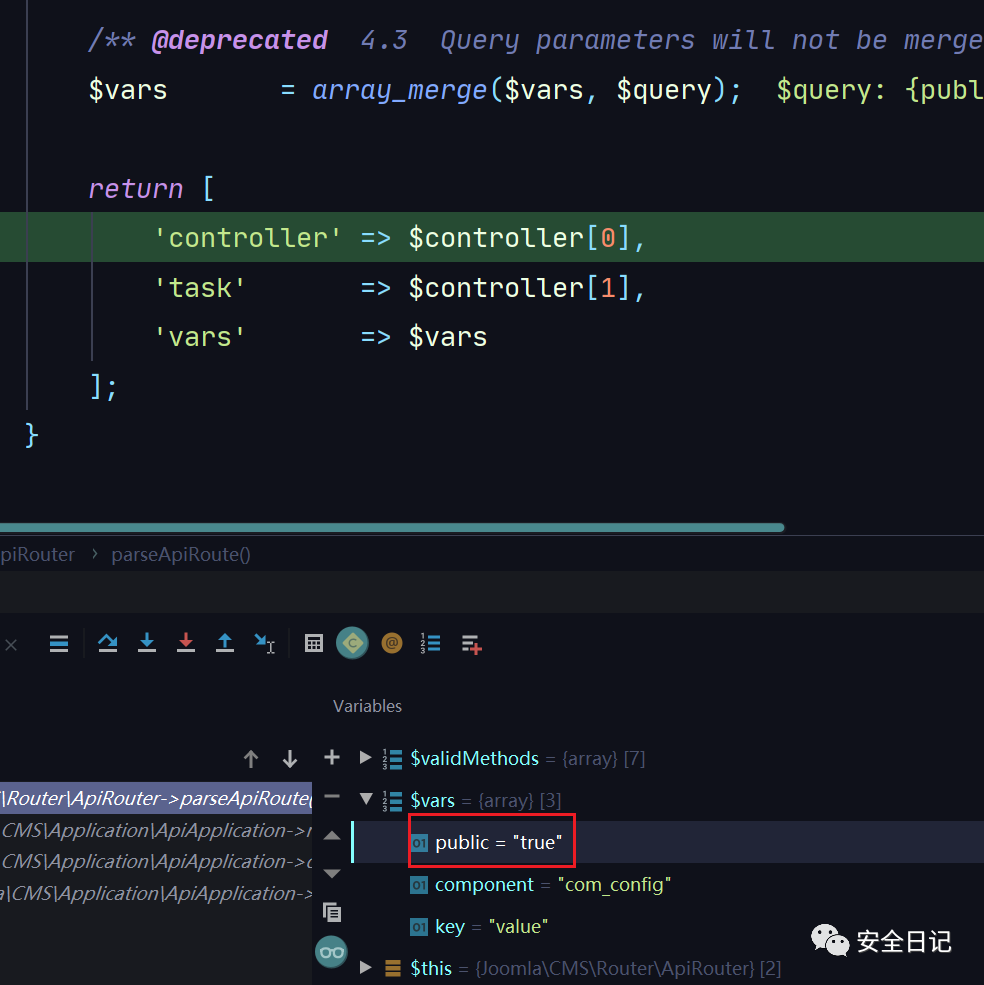Select the Variables panel tab
The image size is (984, 985).
pos(367,706)
